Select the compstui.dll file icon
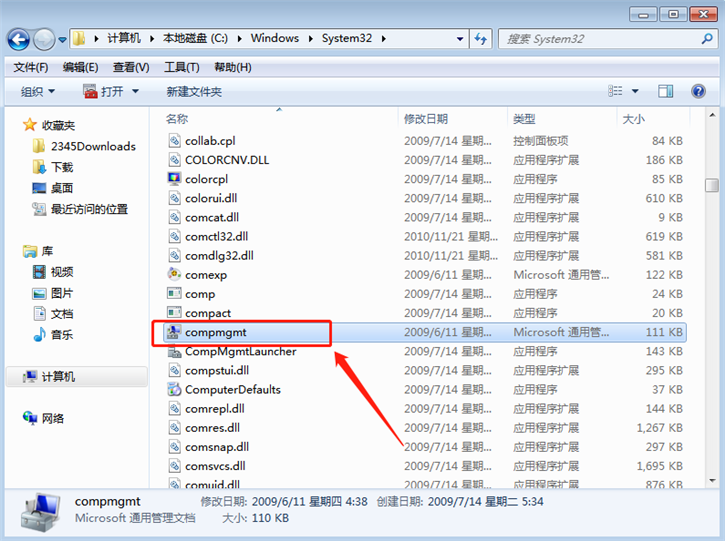725x541 pixels. 174,370
